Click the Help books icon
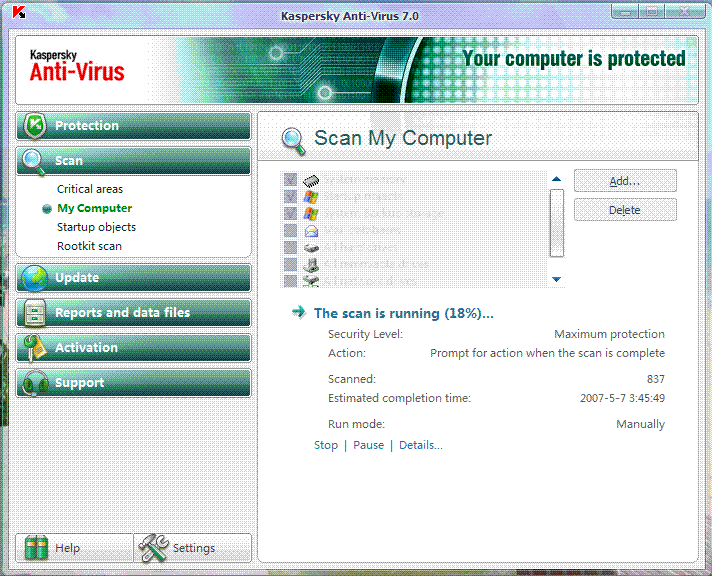The width and height of the screenshot is (712, 576). (x=36, y=548)
